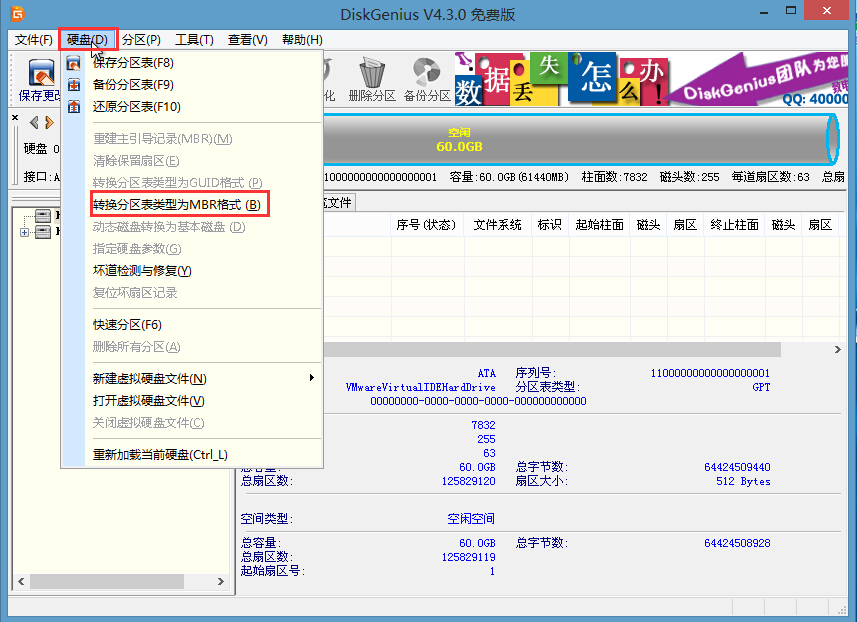857x622 pixels.
Task: Choose 快速分区(F6) menu entry
Action: 191,325
